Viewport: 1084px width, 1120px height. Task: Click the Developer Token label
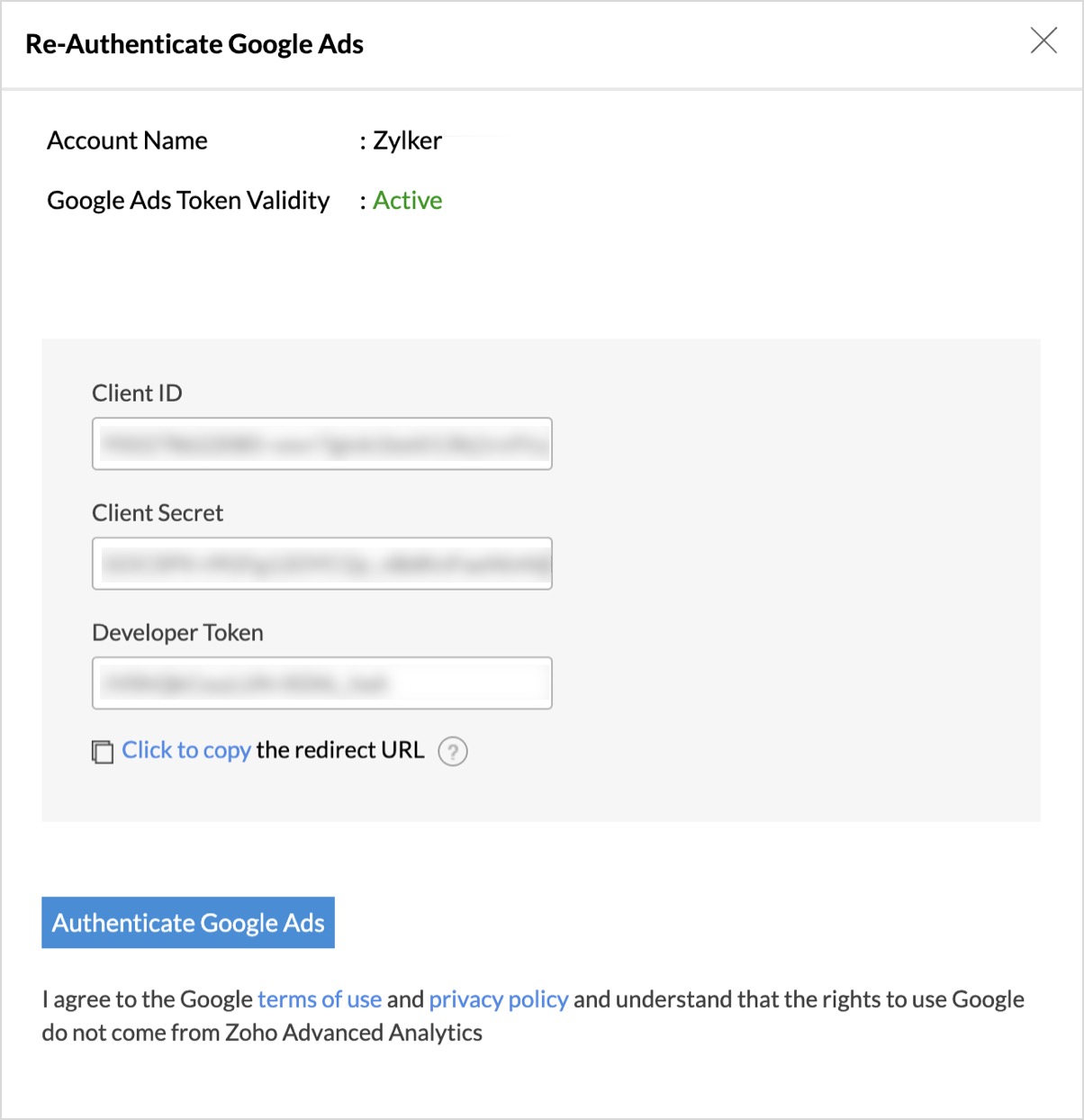[177, 633]
